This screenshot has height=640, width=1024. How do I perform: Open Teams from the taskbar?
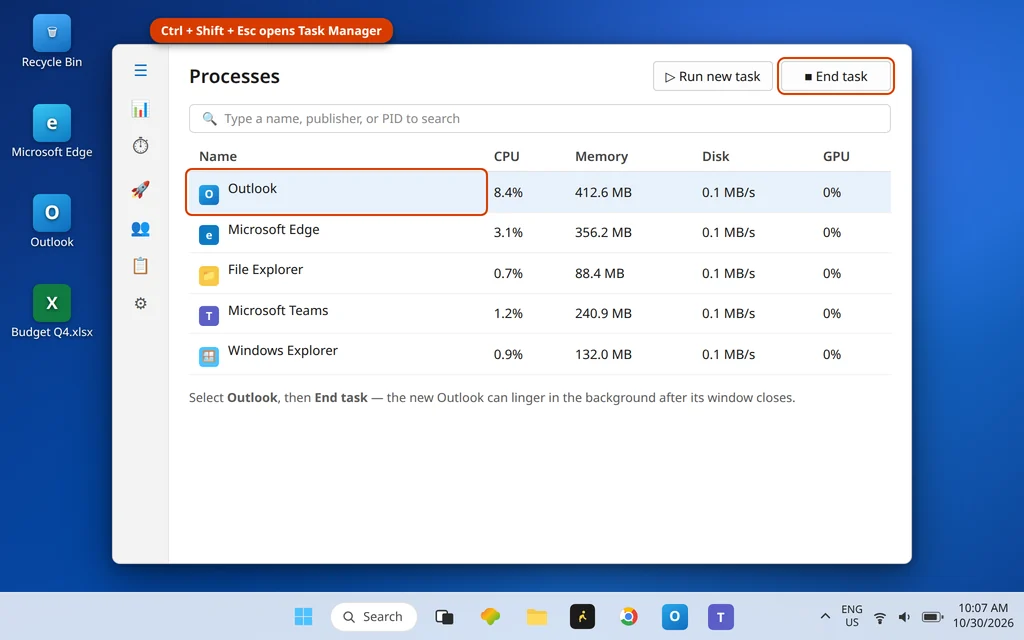click(x=721, y=616)
